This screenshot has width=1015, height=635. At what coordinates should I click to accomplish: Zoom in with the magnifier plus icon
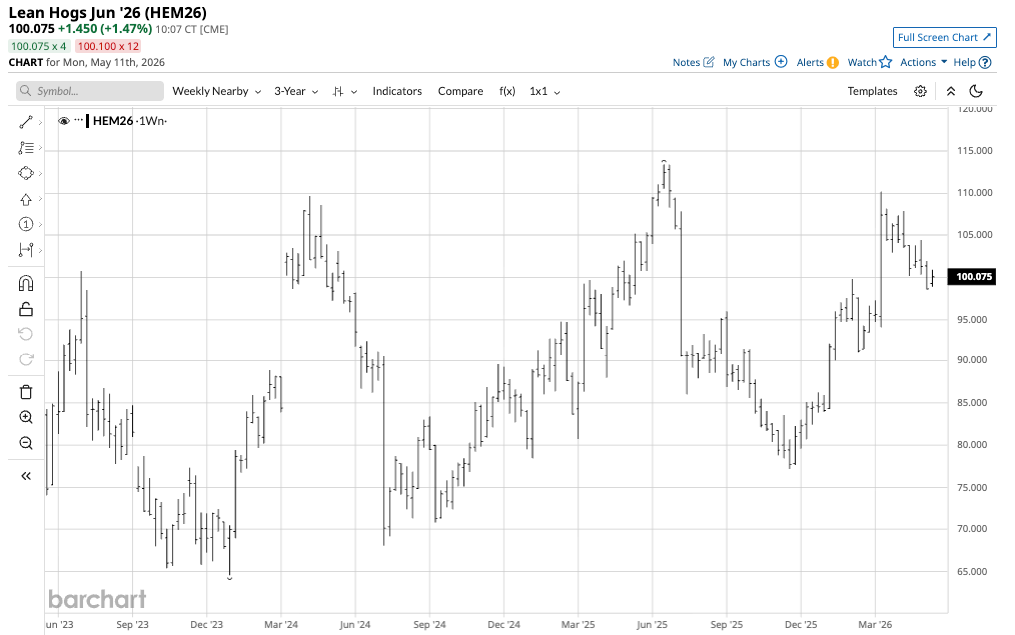[x=26, y=418]
